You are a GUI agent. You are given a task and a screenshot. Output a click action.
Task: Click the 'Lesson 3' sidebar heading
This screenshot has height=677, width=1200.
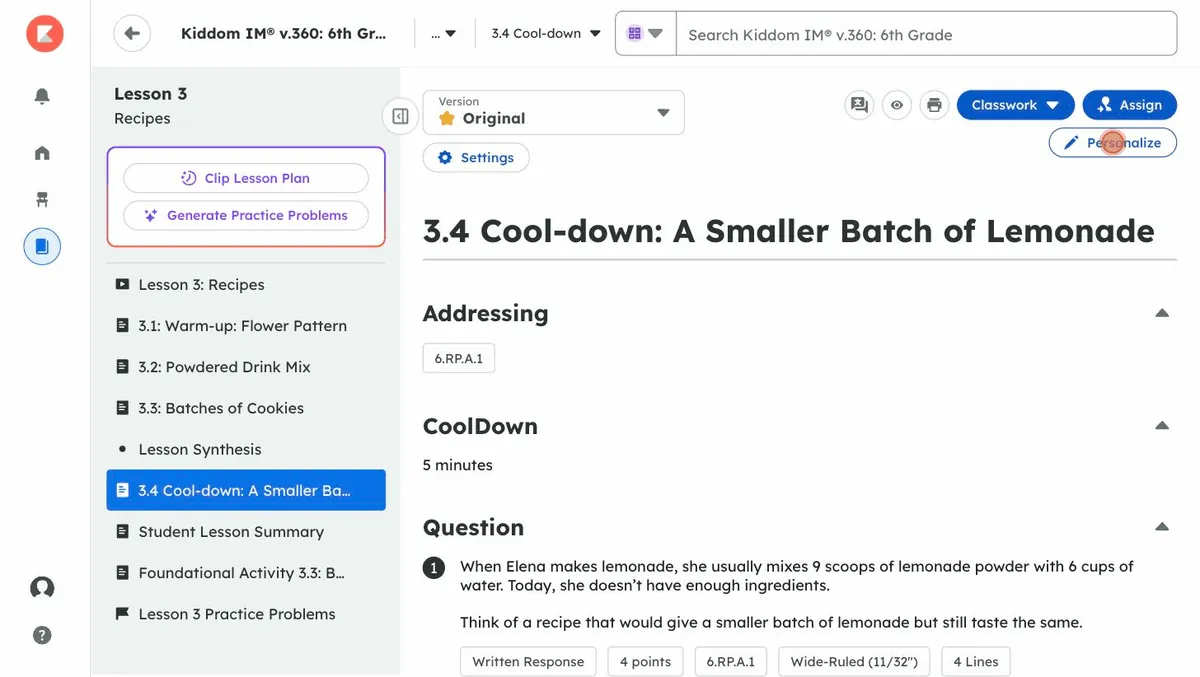click(150, 94)
